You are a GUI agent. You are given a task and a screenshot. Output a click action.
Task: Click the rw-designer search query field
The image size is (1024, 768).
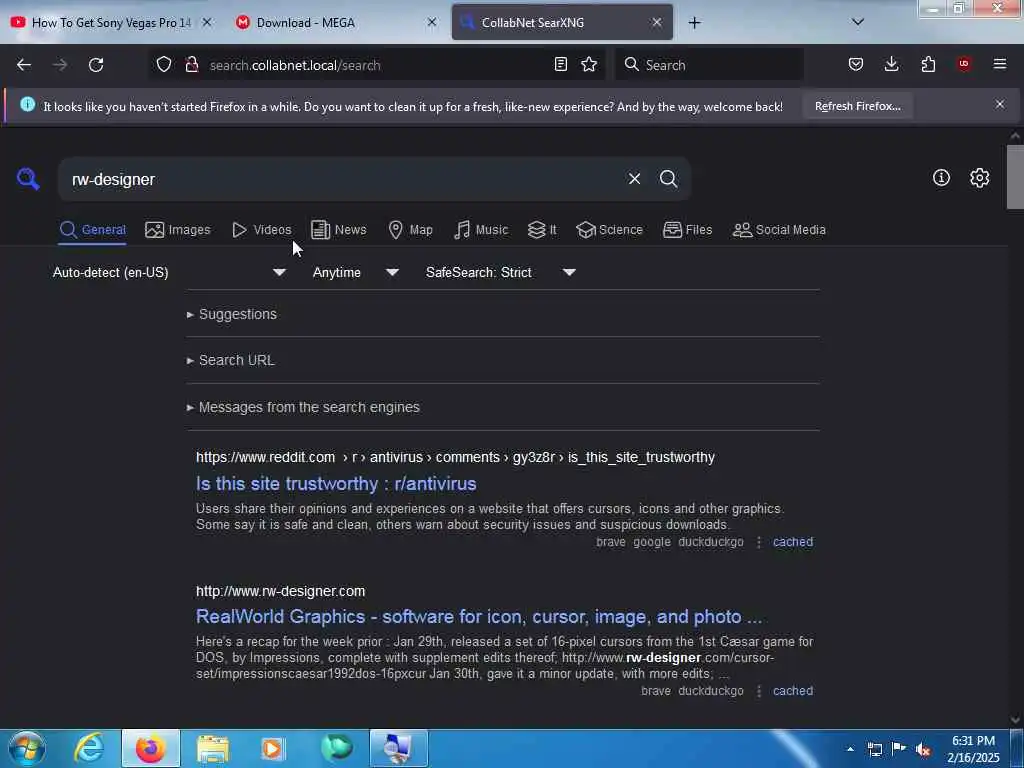343,179
